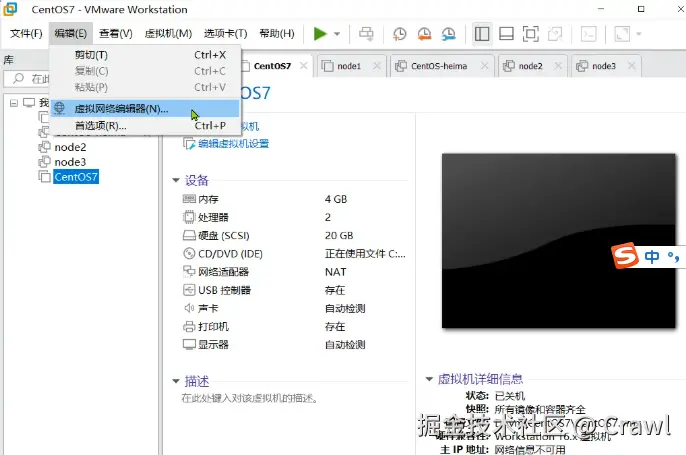Screen dimensions: 686x455
Task: Open the 选项卡(T) menu
Action: (225, 33)
